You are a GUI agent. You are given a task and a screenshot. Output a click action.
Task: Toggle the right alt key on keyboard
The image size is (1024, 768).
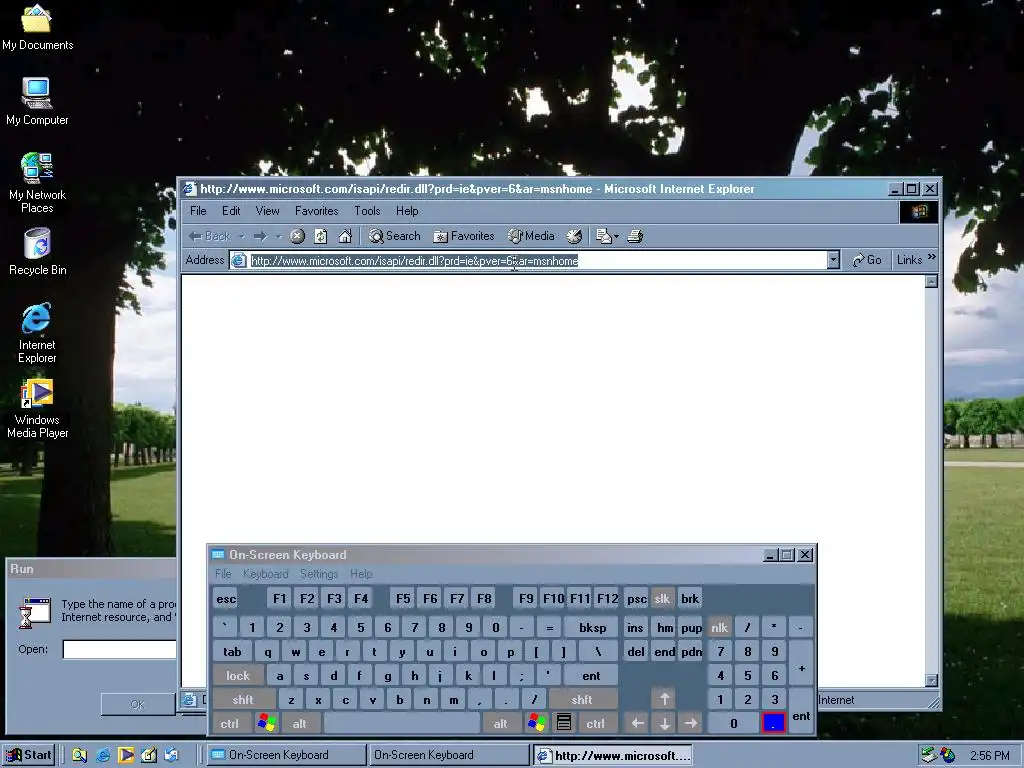(501, 723)
